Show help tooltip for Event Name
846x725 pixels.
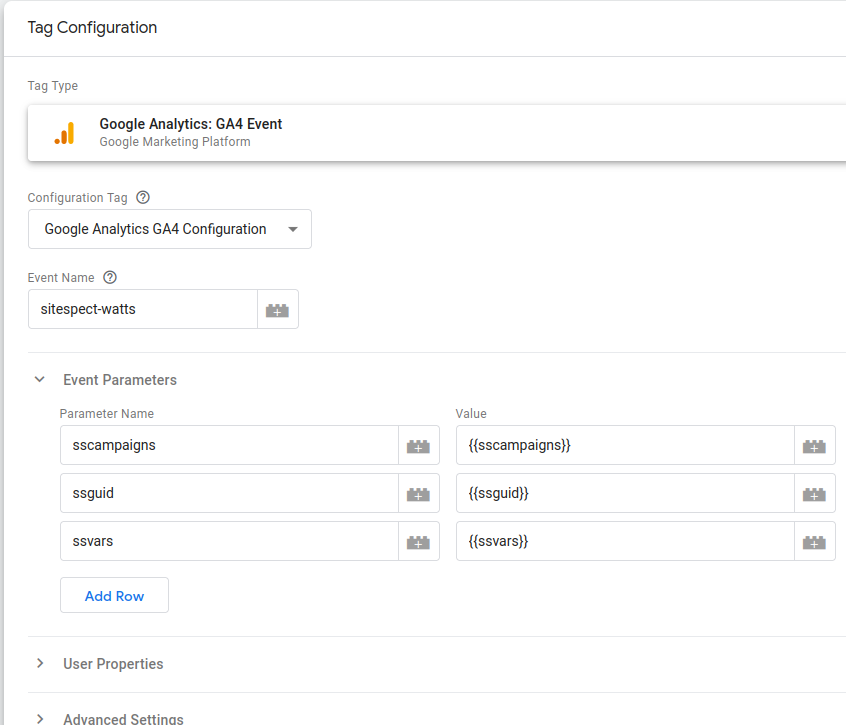(x=110, y=277)
